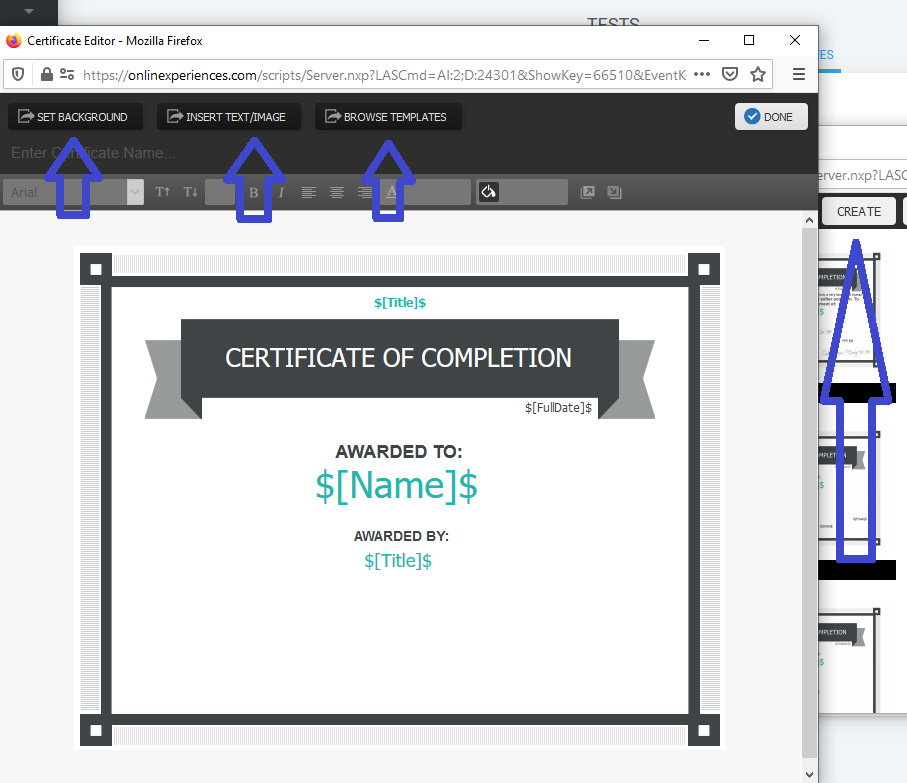Image resolution: width=907 pixels, height=783 pixels.
Task: Open Browse Templates
Action: tap(388, 117)
